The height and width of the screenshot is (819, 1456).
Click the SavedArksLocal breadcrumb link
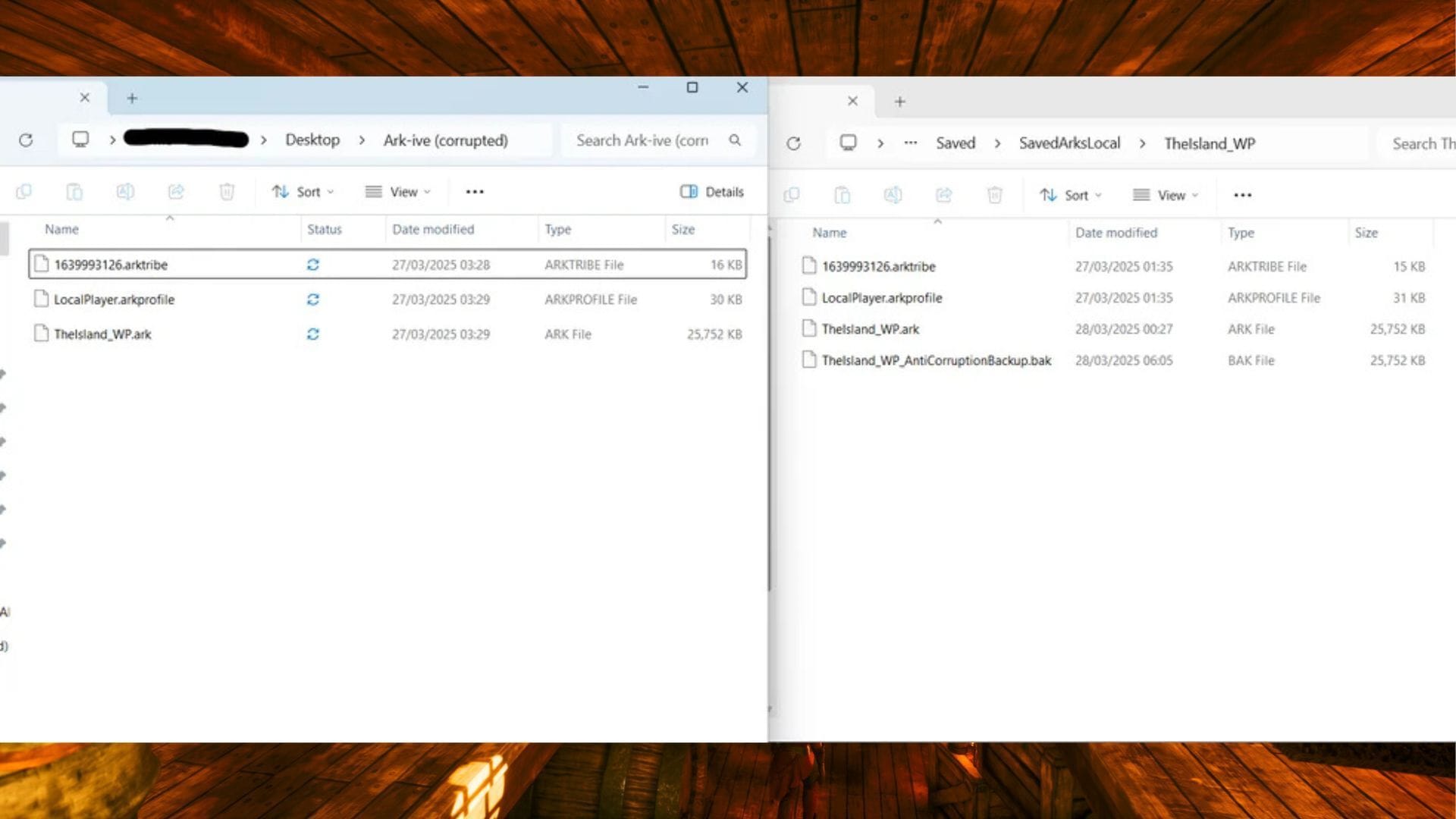[x=1069, y=143]
